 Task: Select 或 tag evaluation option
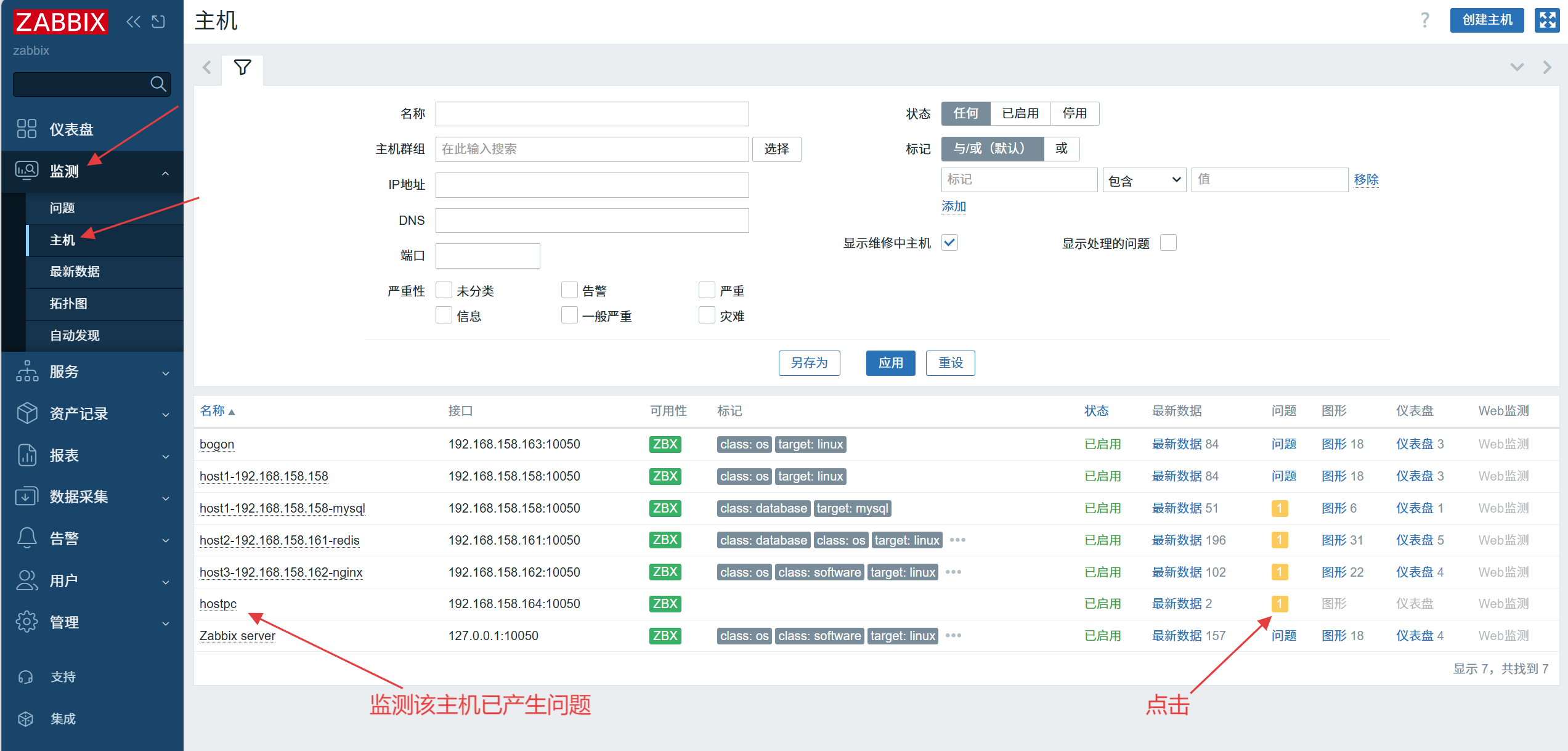(x=1061, y=148)
